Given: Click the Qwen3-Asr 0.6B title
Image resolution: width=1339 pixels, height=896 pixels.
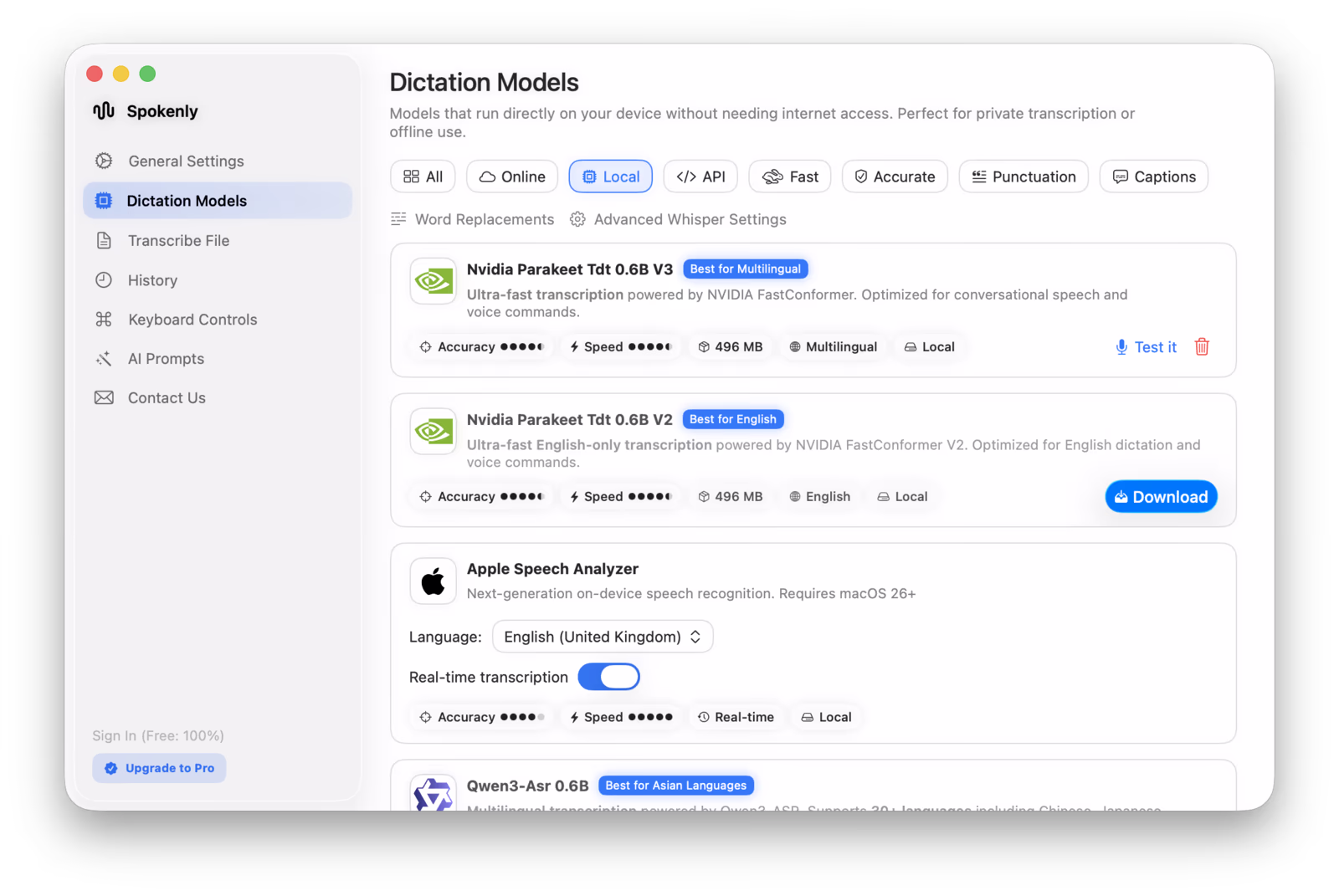Looking at the screenshot, I should tap(528, 786).
